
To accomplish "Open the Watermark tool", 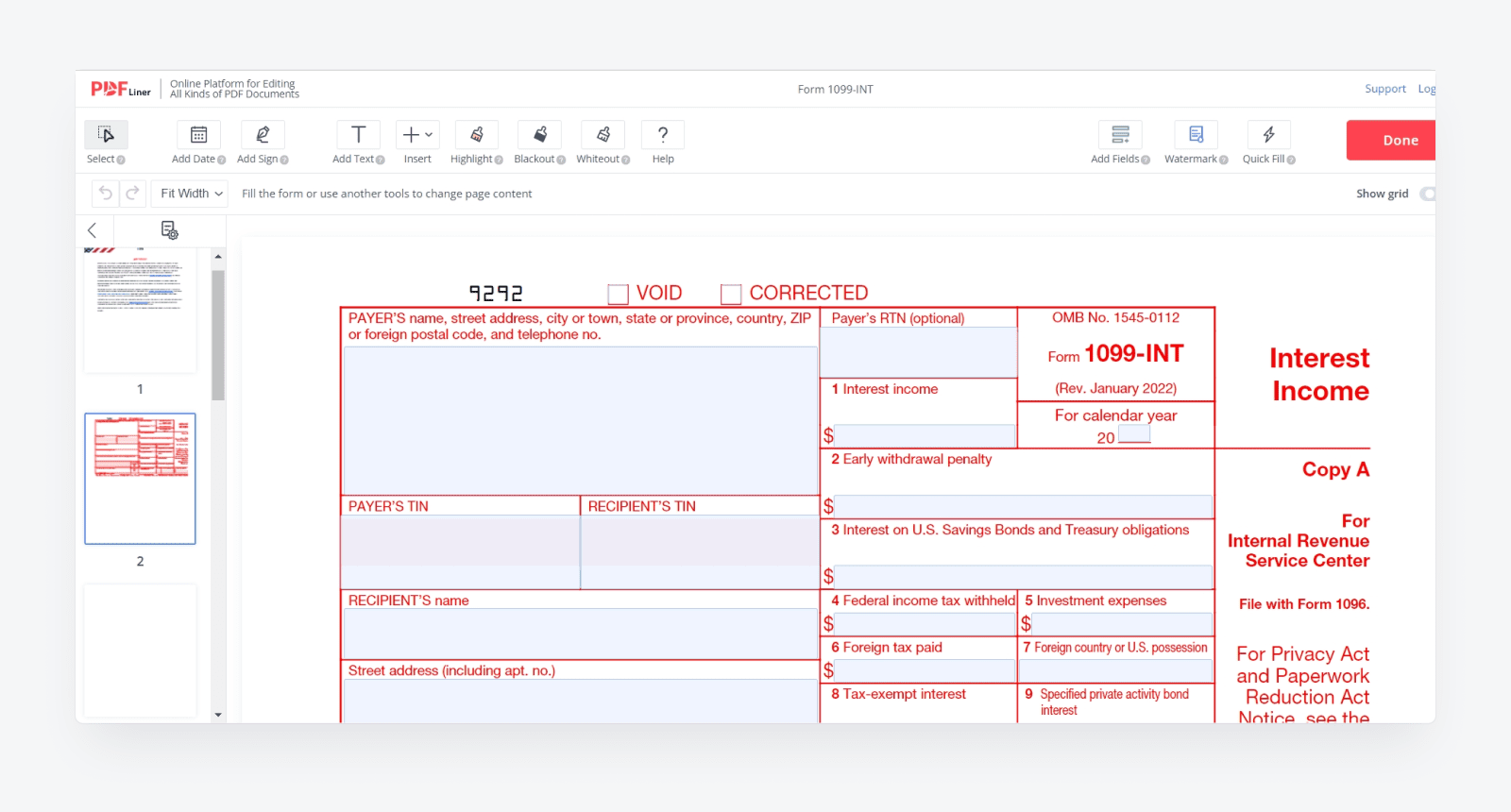I will click(x=1196, y=135).
